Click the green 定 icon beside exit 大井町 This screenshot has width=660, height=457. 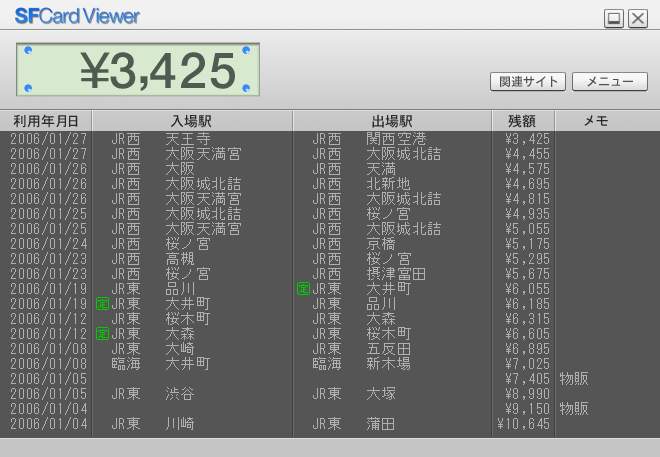point(303,289)
